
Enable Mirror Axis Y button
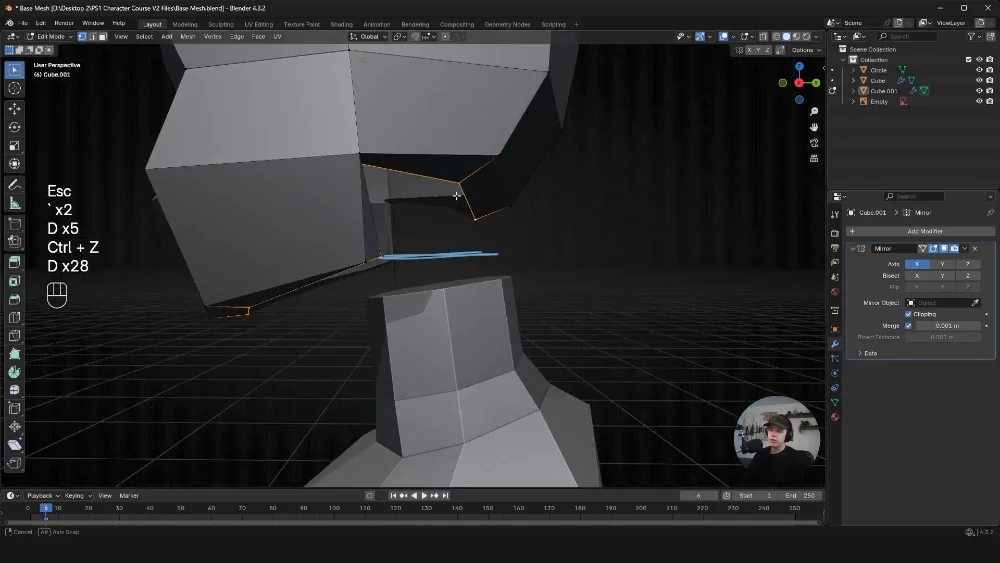942,264
